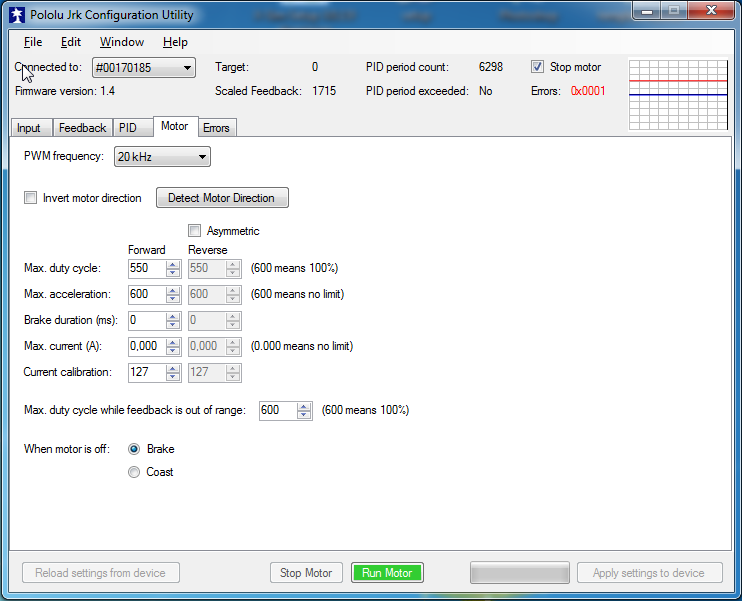Increase Forward Max. acceleration with up arrow
The height and width of the screenshot is (601, 742).
pyautogui.click(x=173, y=291)
